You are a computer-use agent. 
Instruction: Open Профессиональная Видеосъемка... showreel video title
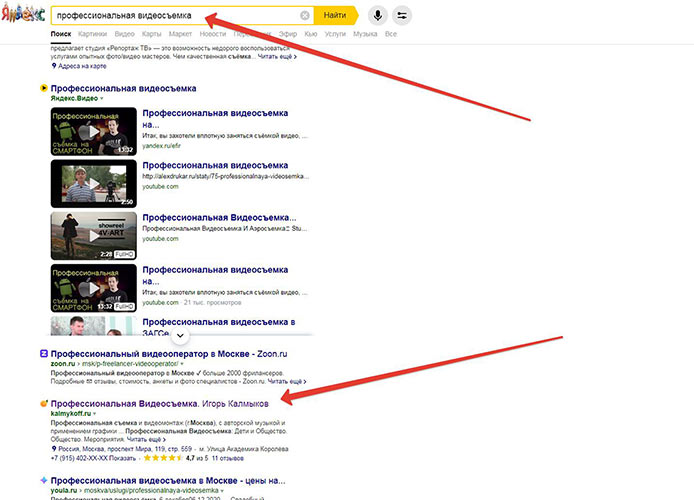point(220,217)
